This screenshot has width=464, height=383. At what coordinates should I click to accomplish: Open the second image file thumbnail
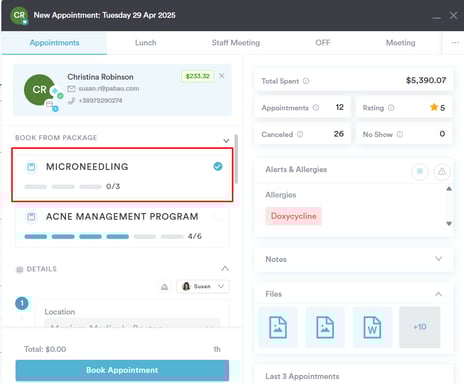coord(325,327)
